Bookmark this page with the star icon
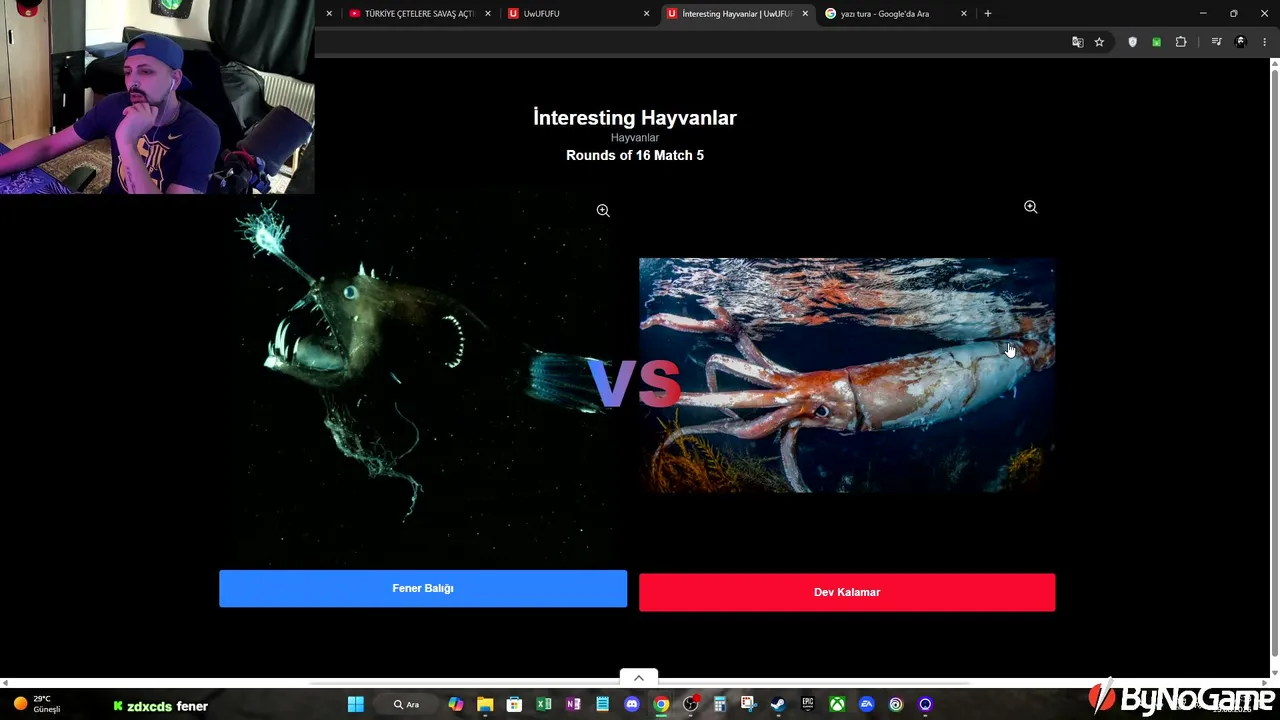Image resolution: width=1280 pixels, height=720 pixels. [x=1099, y=42]
